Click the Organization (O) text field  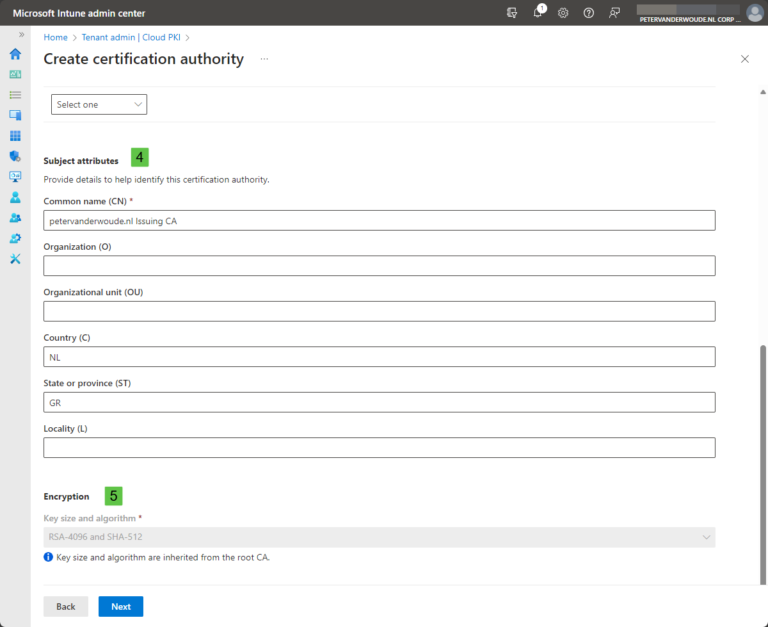click(x=379, y=266)
